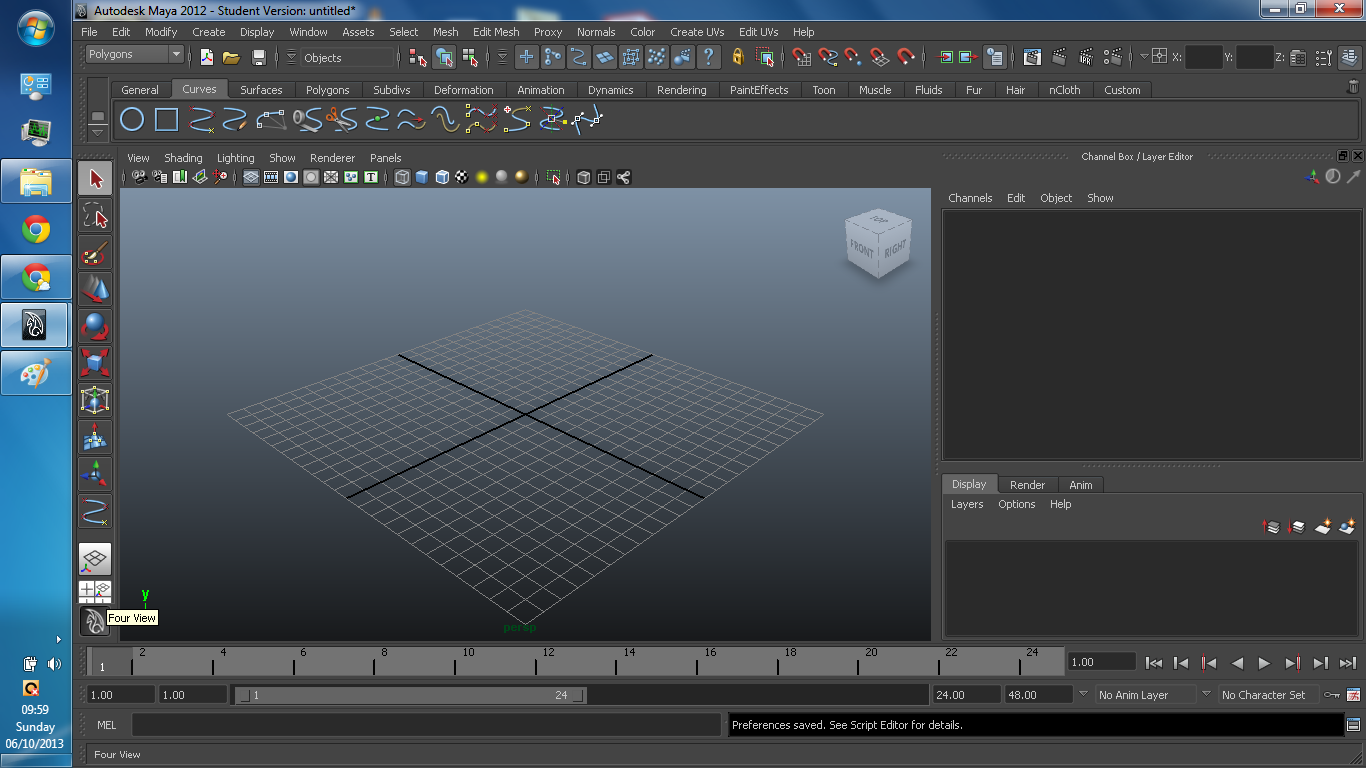Open the Layers menu in Layer Editor
Viewport: 1366px width, 768px height.
(967, 504)
